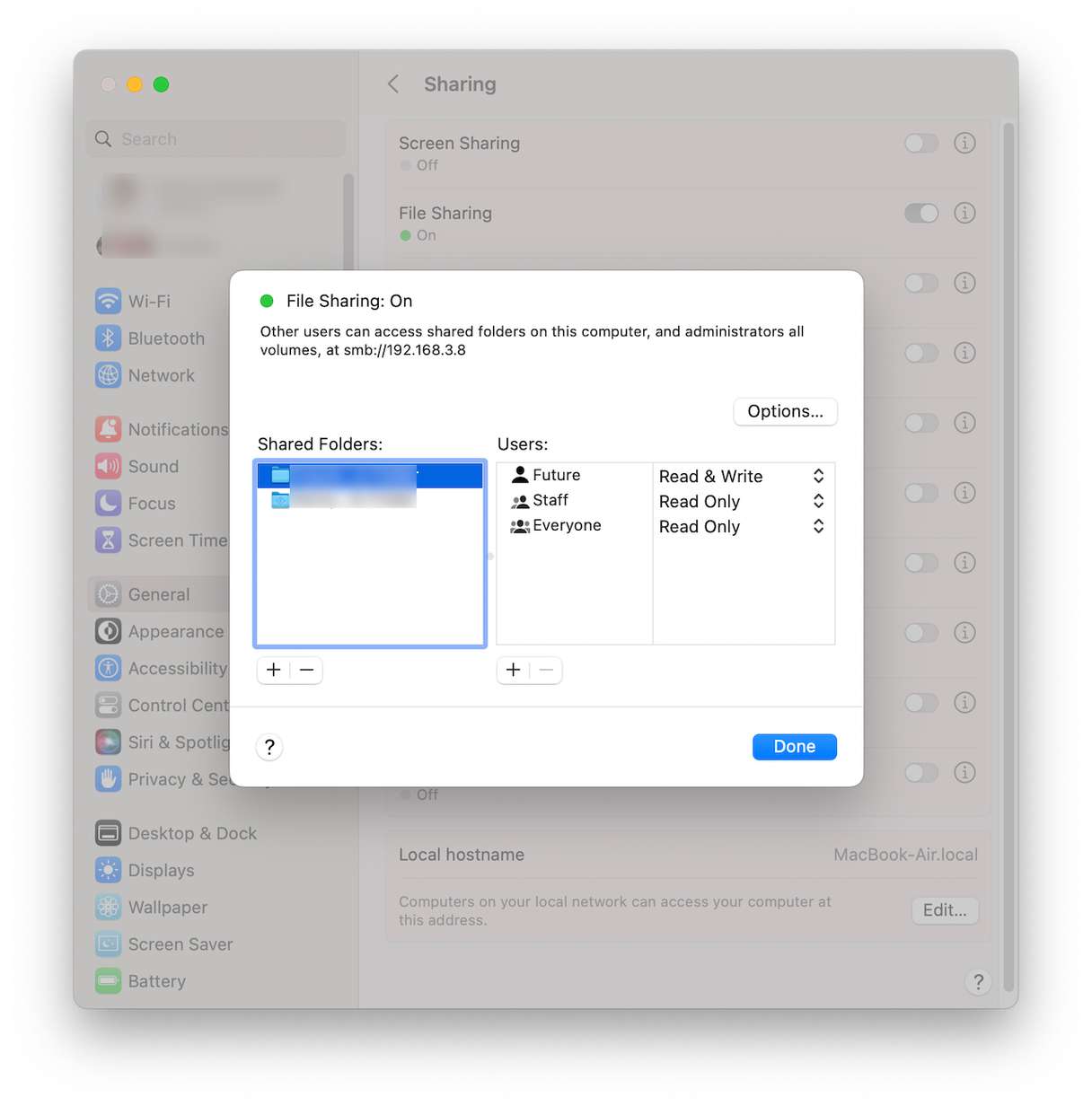1092x1106 pixels.
Task: Click the Search field in sidebar
Action: coord(216,139)
